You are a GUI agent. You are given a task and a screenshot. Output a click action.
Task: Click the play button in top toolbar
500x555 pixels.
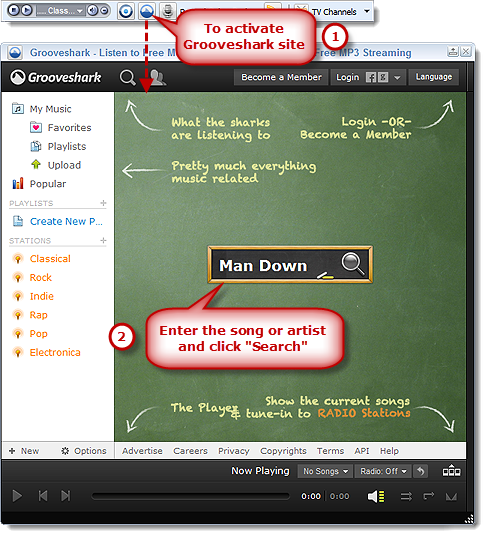27,10
